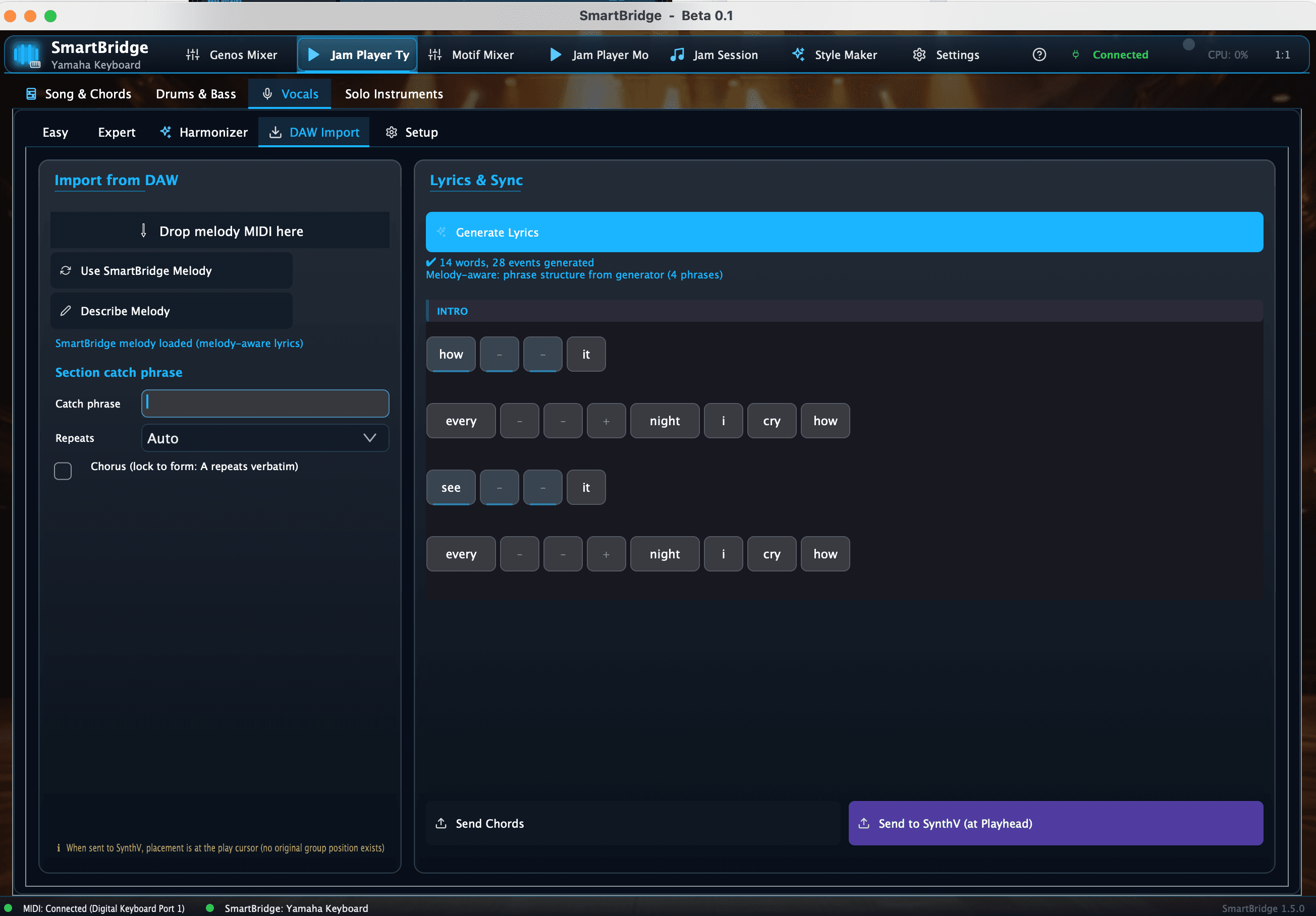Select the 'see' lyric word chip
The width and height of the screenshot is (1316, 916).
tap(451, 487)
